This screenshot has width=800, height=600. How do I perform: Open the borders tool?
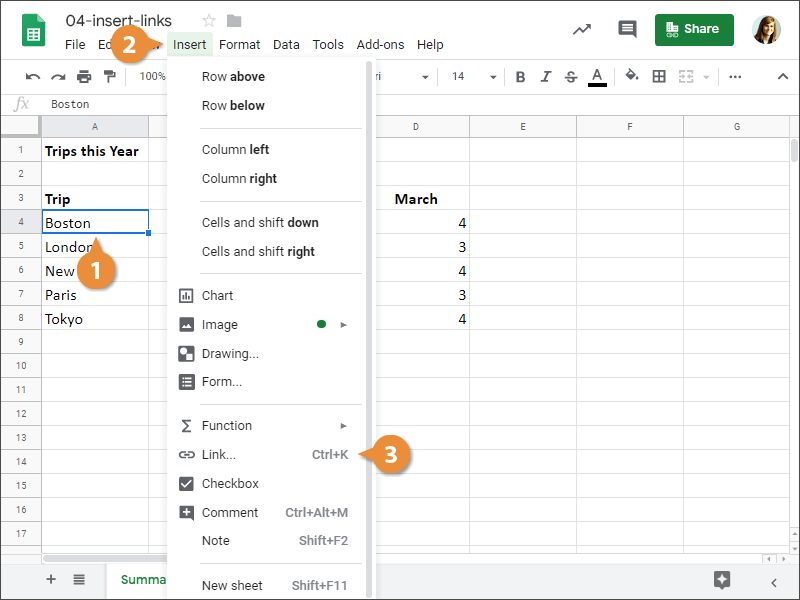pyautogui.click(x=659, y=77)
